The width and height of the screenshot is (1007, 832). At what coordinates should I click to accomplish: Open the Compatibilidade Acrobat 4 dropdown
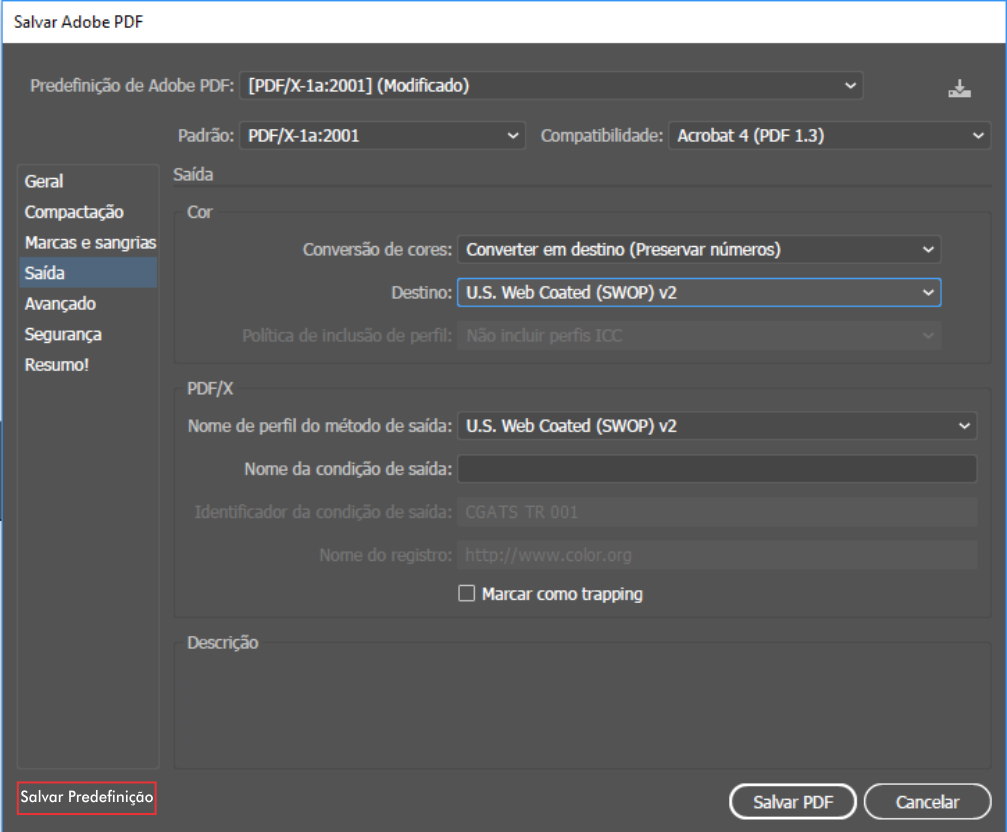point(828,136)
